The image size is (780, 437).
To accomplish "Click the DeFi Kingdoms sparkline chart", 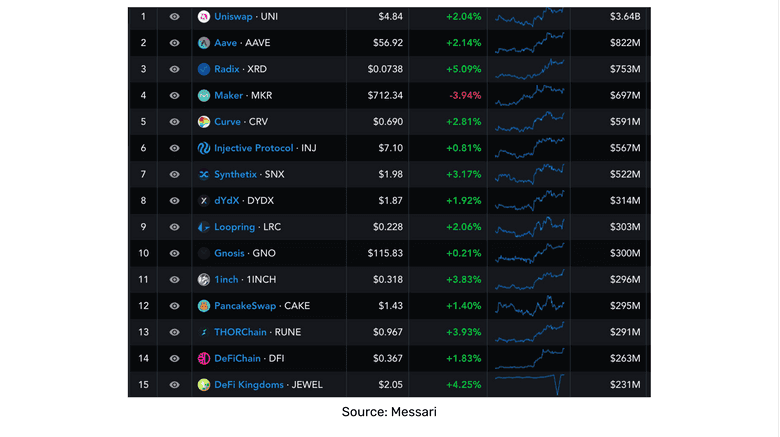I will pyautogui.click(x=529, y=383).
